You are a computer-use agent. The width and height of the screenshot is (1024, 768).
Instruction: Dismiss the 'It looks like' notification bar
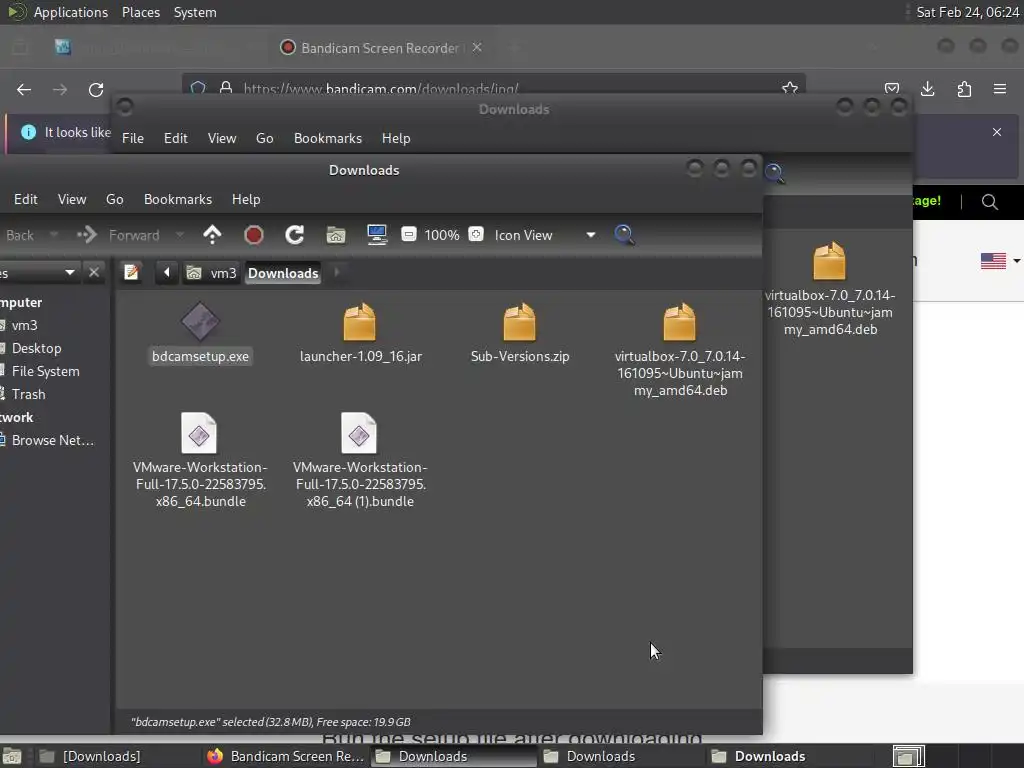click(997, 132)
